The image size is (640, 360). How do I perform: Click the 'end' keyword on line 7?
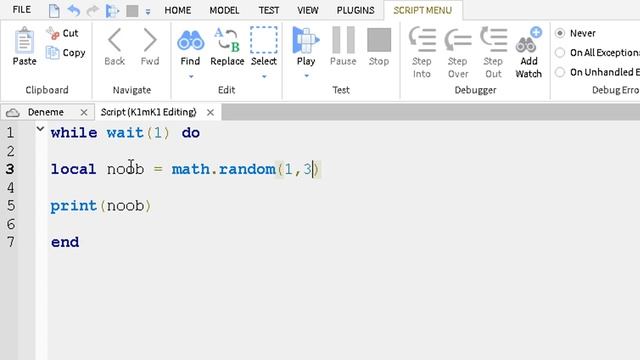65,242
